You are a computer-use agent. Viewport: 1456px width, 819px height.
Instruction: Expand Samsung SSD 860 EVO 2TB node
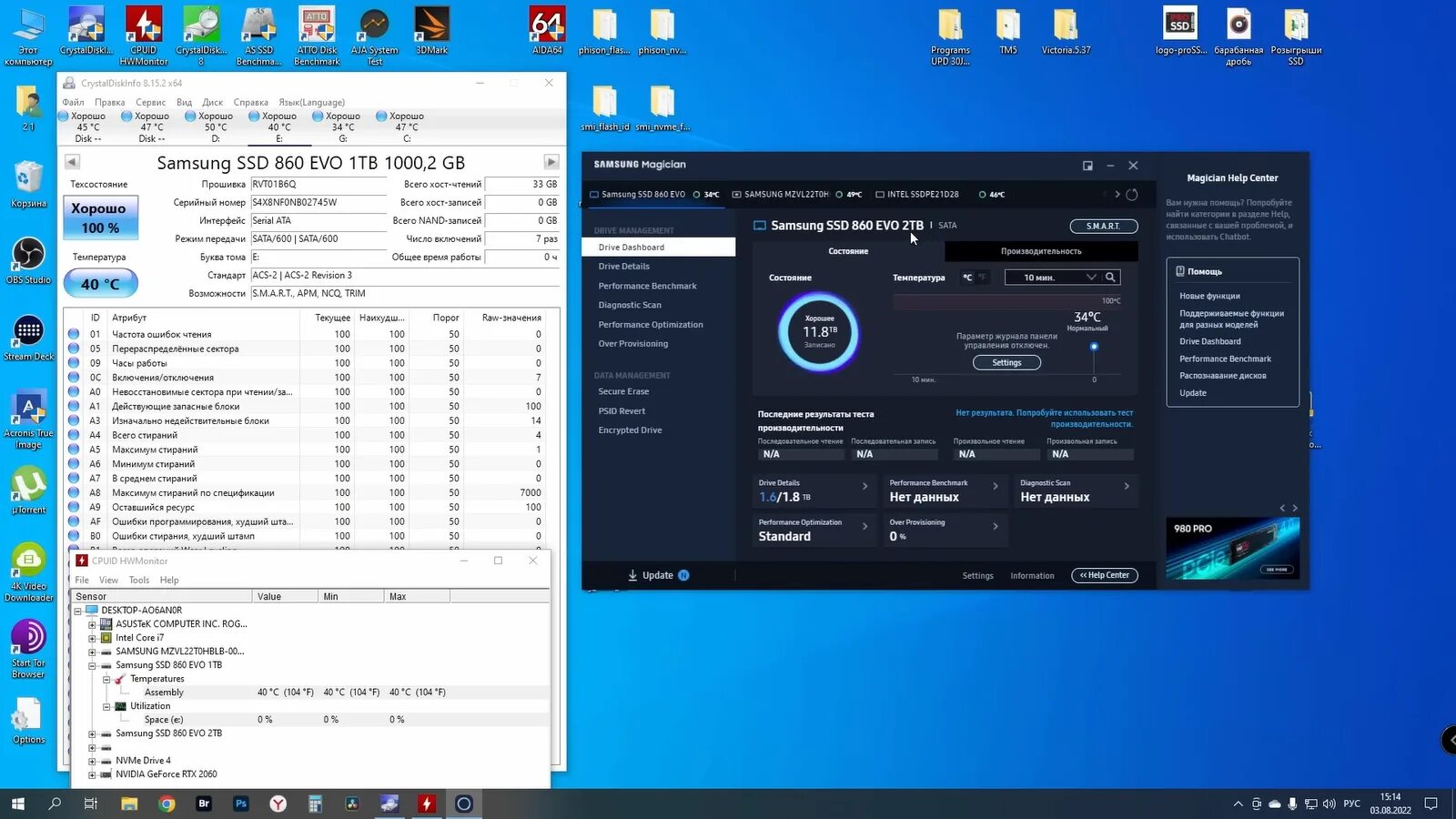(x=92, y=733)
